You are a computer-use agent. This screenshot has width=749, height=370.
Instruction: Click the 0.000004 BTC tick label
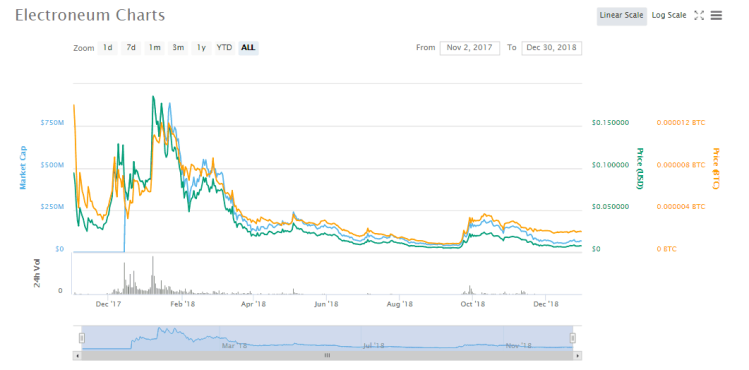[x=681, y=207]
